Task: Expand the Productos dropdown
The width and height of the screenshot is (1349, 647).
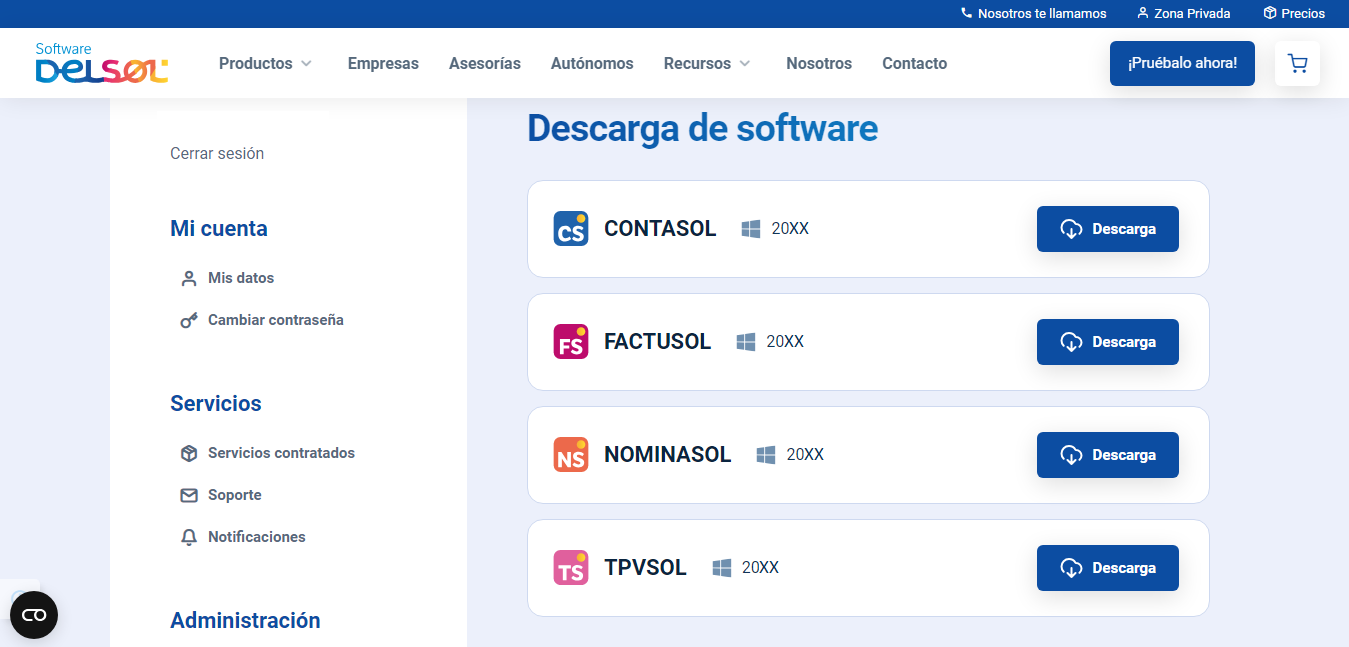Action: [x=265, y=63]
